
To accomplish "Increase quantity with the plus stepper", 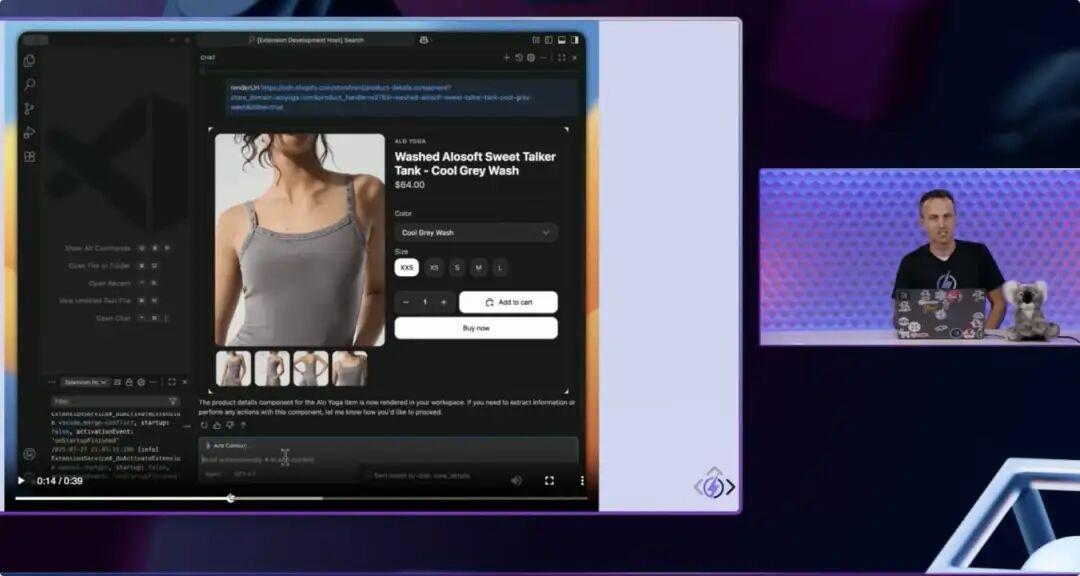I will coord(444,302).
